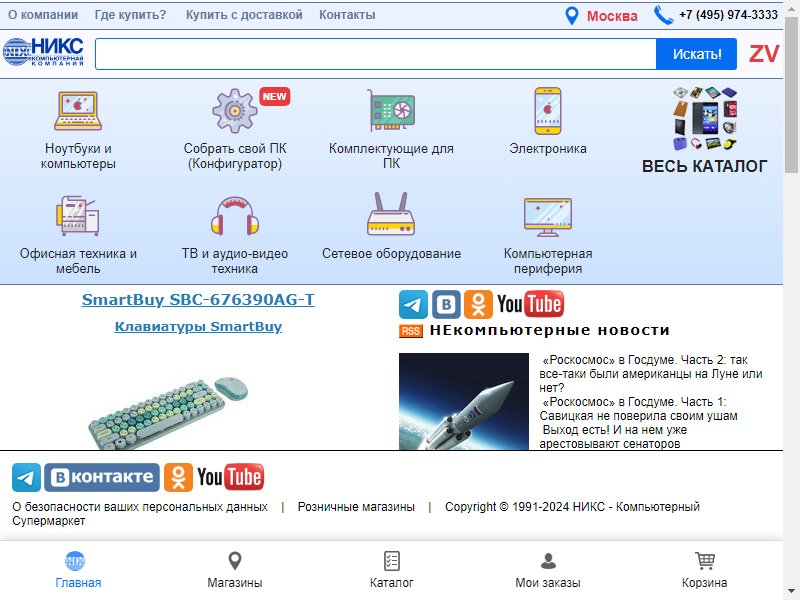Click the orange RSS feed icon
The image size is (800, 600).
click(x=411, y=331)
